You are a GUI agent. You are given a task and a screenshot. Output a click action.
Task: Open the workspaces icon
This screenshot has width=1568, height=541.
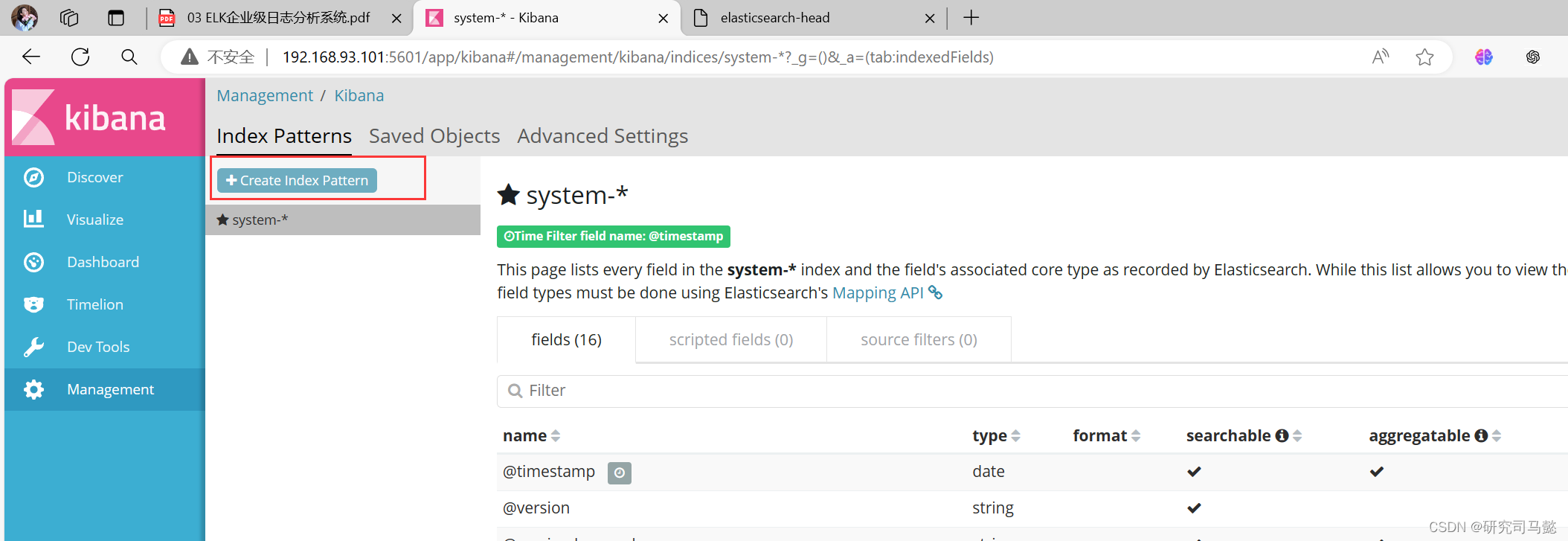[x=69, y=17]
